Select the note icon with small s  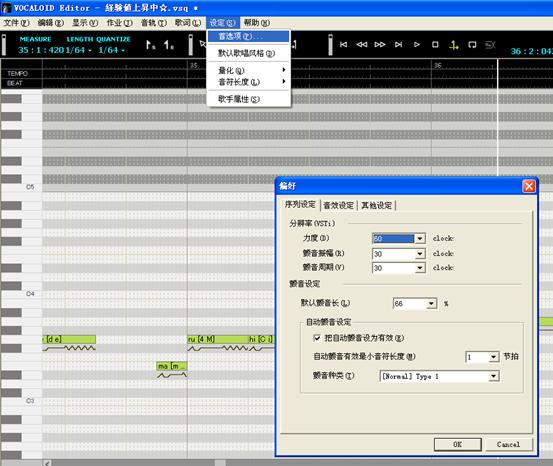coord(151,45)
